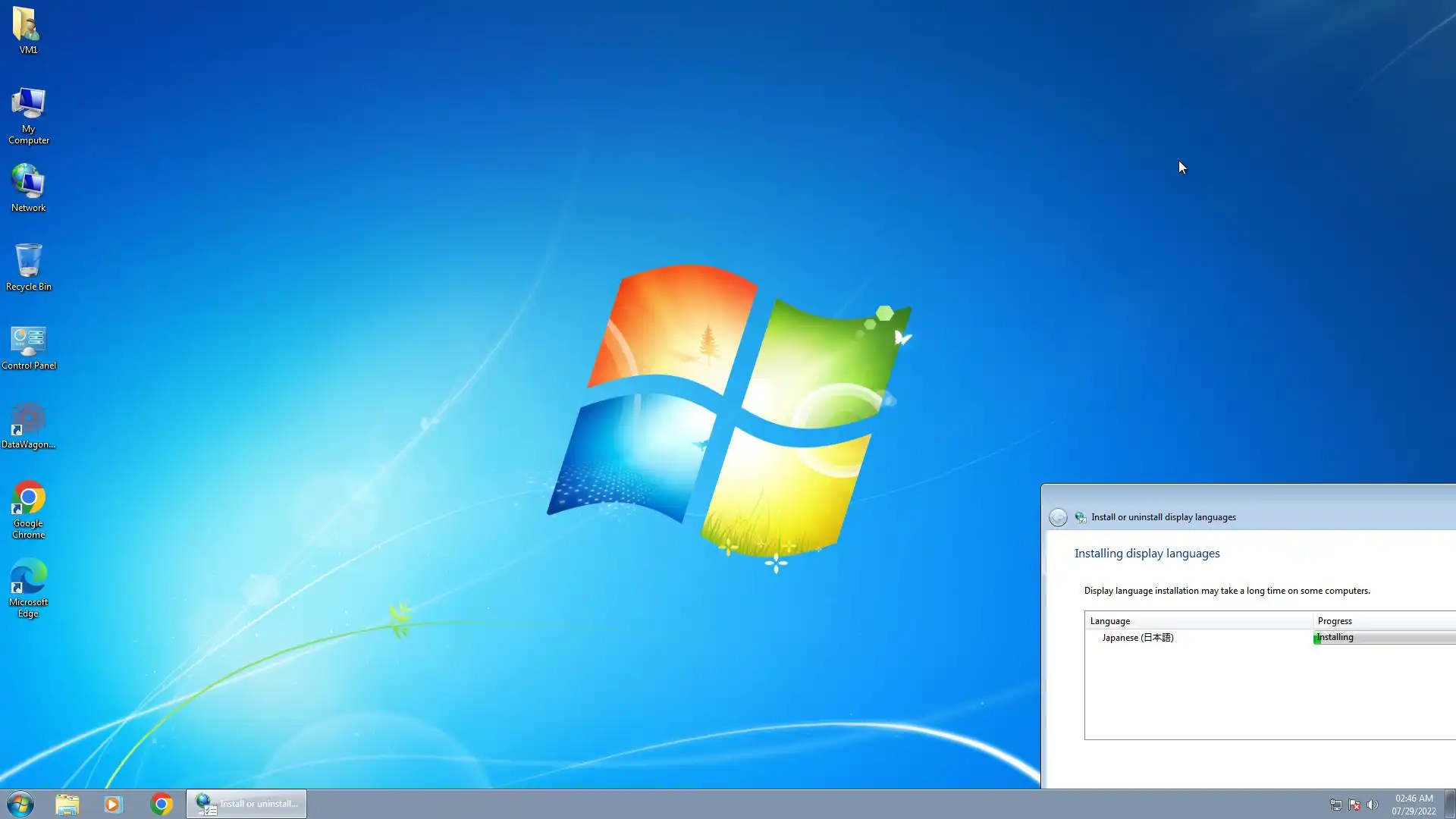Click the back arrow in the language dialog
This screenshot has width=1456, height=819.
(x=1058, y=517)
